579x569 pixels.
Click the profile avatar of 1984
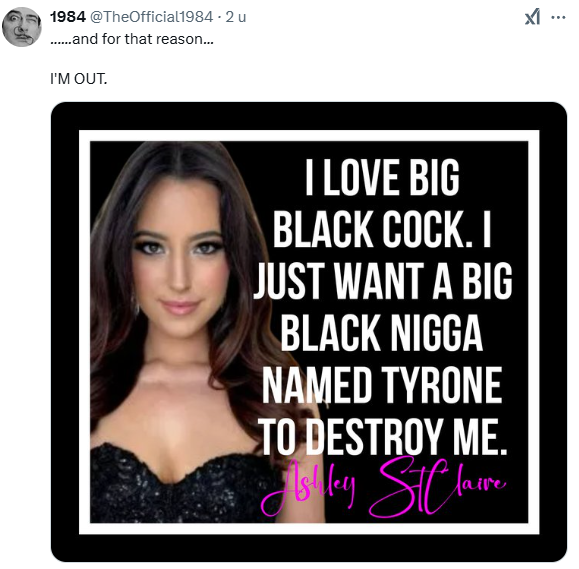pos(21,27)
